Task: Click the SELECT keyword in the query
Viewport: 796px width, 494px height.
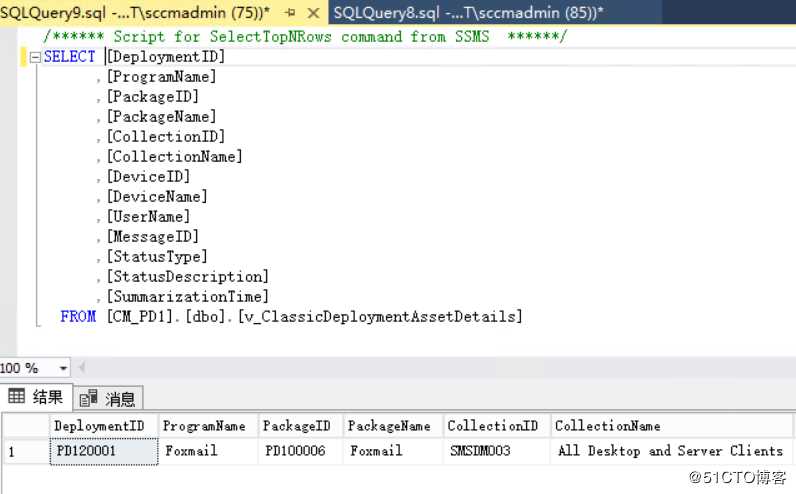Action: [x=70, y=57]
